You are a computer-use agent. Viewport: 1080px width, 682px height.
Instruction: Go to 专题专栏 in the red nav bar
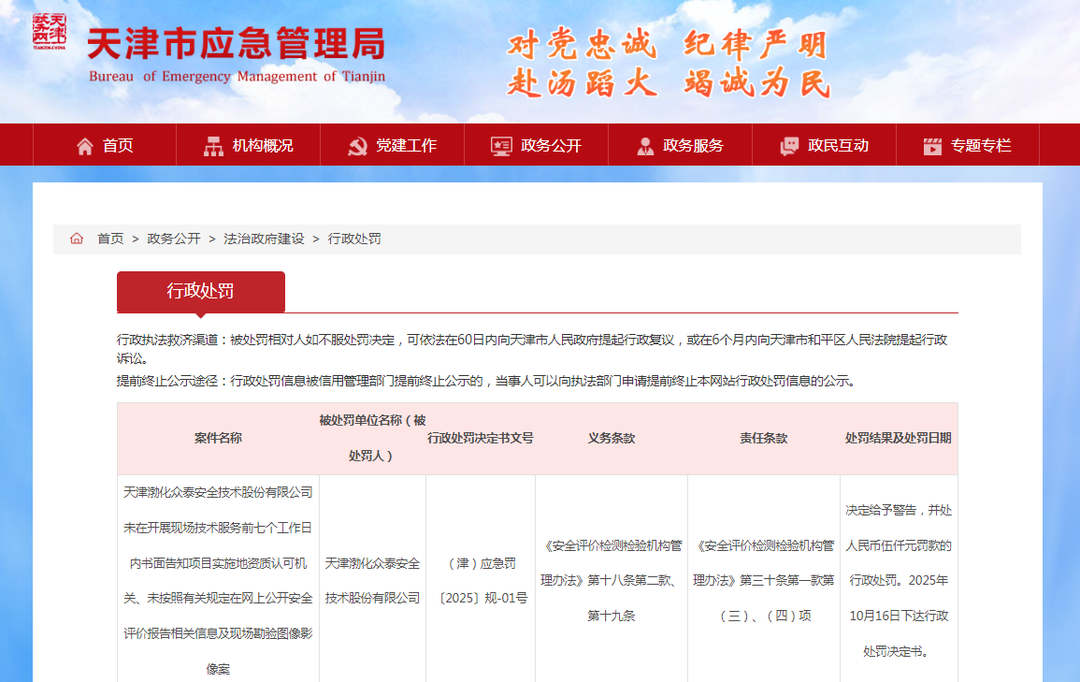point(980,146)
